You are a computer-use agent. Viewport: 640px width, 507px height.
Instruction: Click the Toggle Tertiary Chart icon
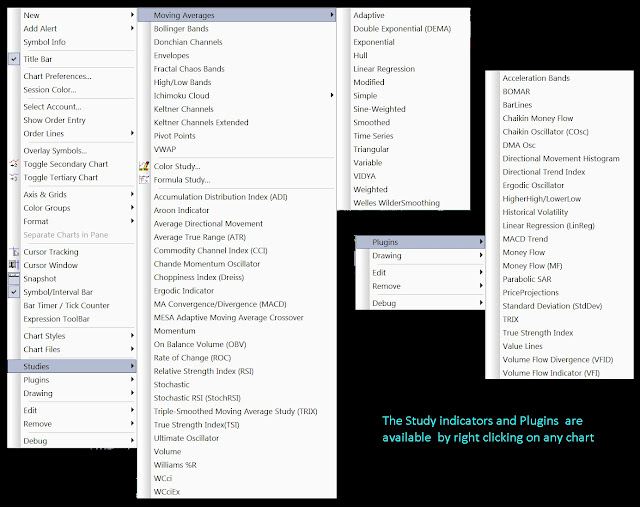coord(14,177)
